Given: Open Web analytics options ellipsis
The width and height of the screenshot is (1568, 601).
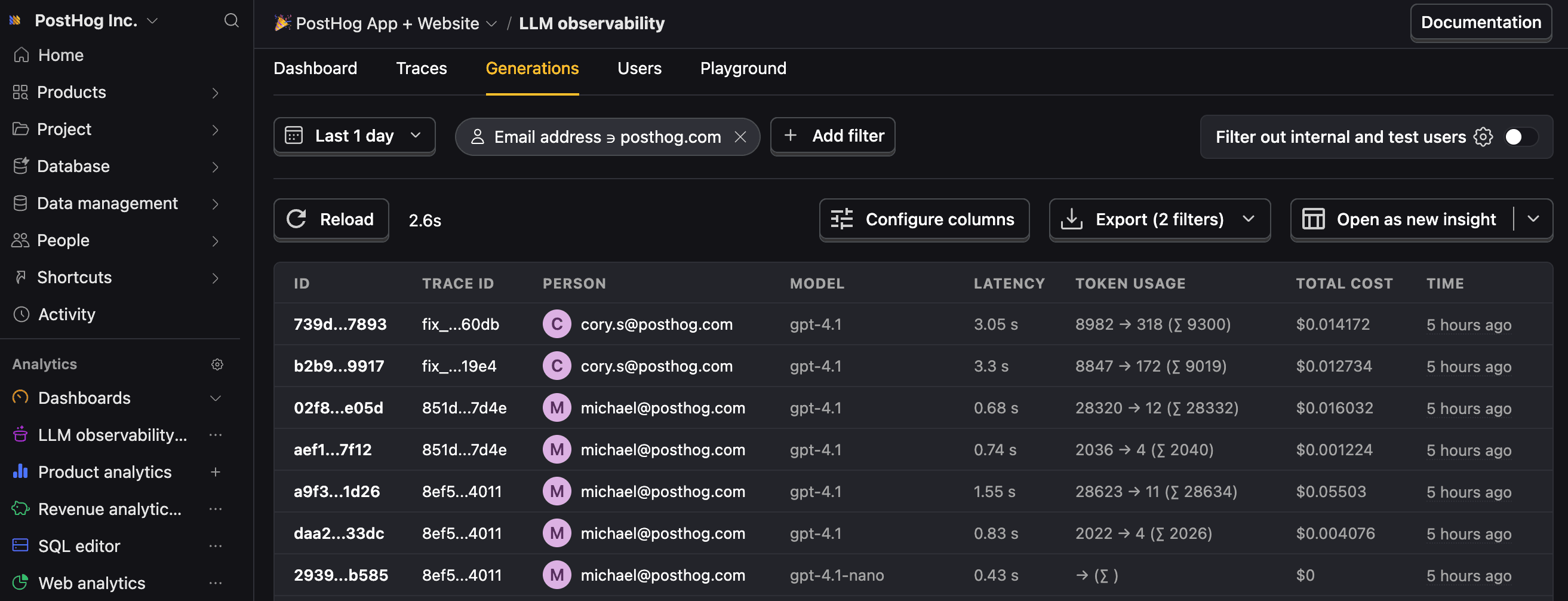Looking at the screenshot, I should coord(216,583).
